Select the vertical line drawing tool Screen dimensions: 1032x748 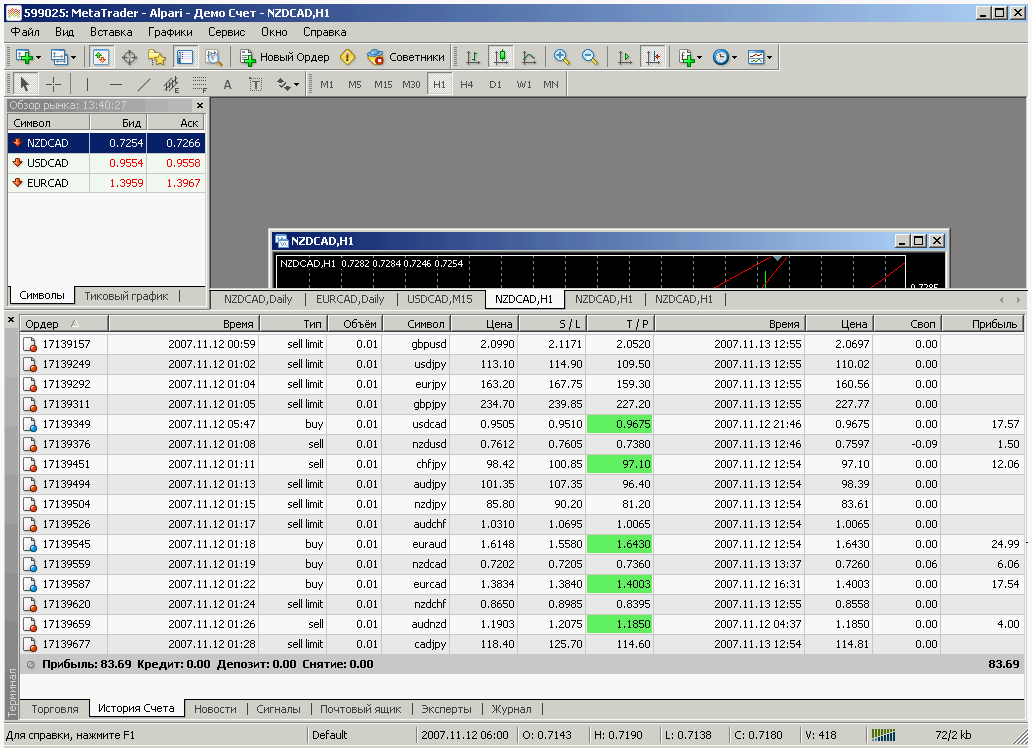(x=87, y=84)
